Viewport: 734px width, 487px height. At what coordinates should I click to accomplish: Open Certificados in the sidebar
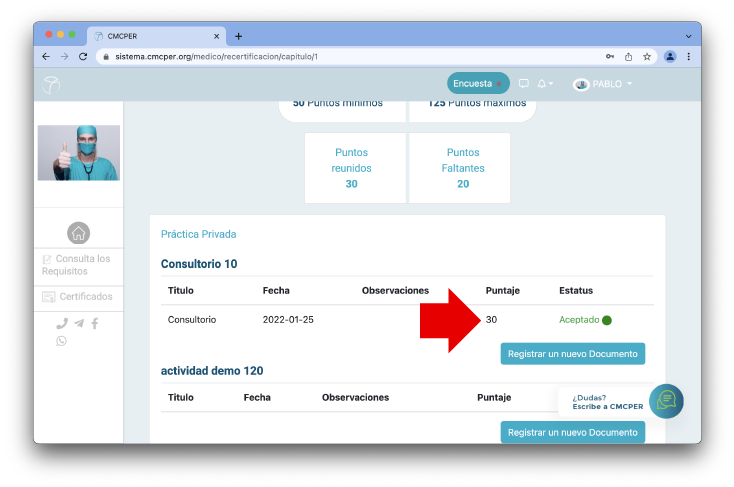(78, 297)
